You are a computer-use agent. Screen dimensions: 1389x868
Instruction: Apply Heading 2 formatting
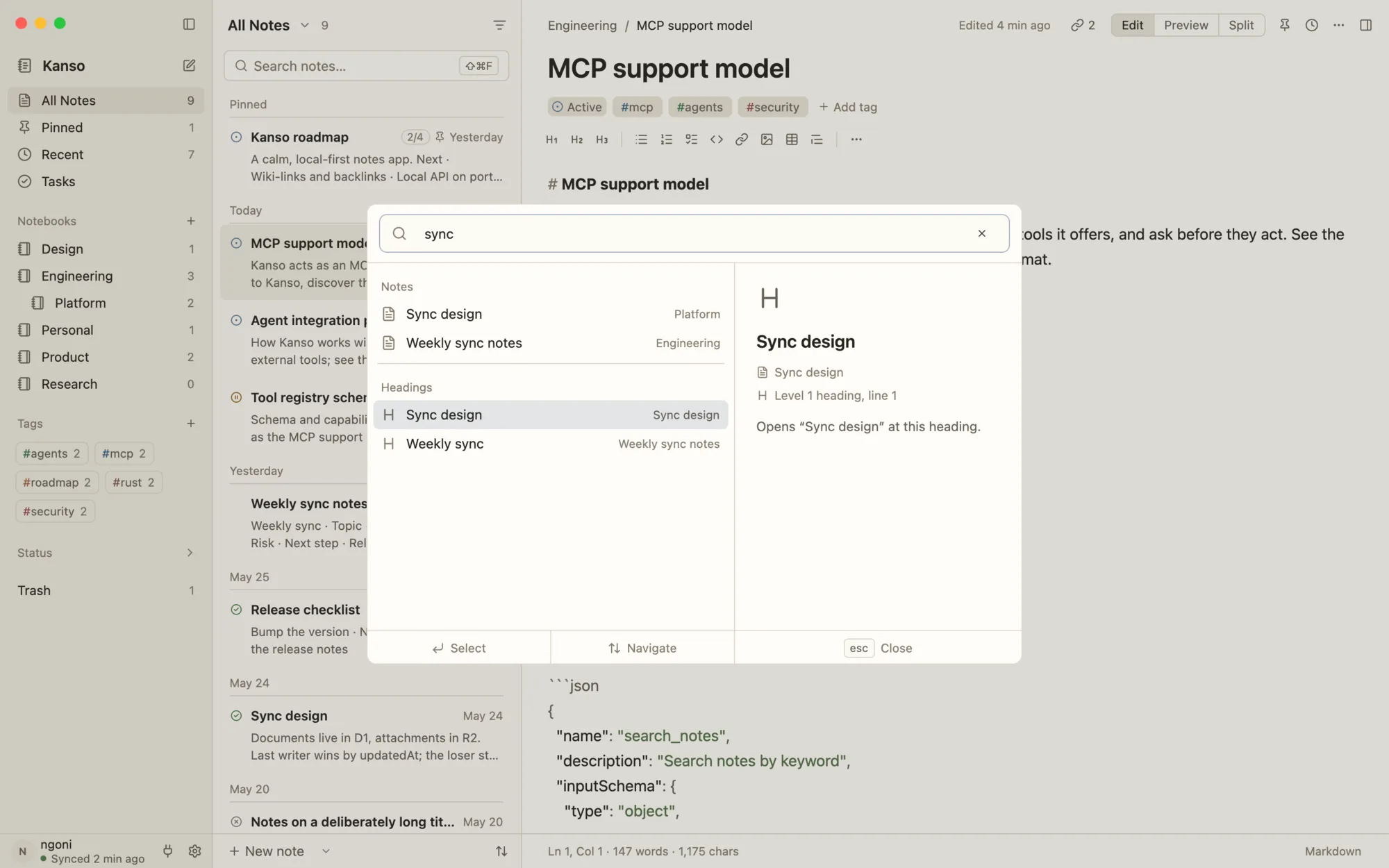tap(577, 140)
